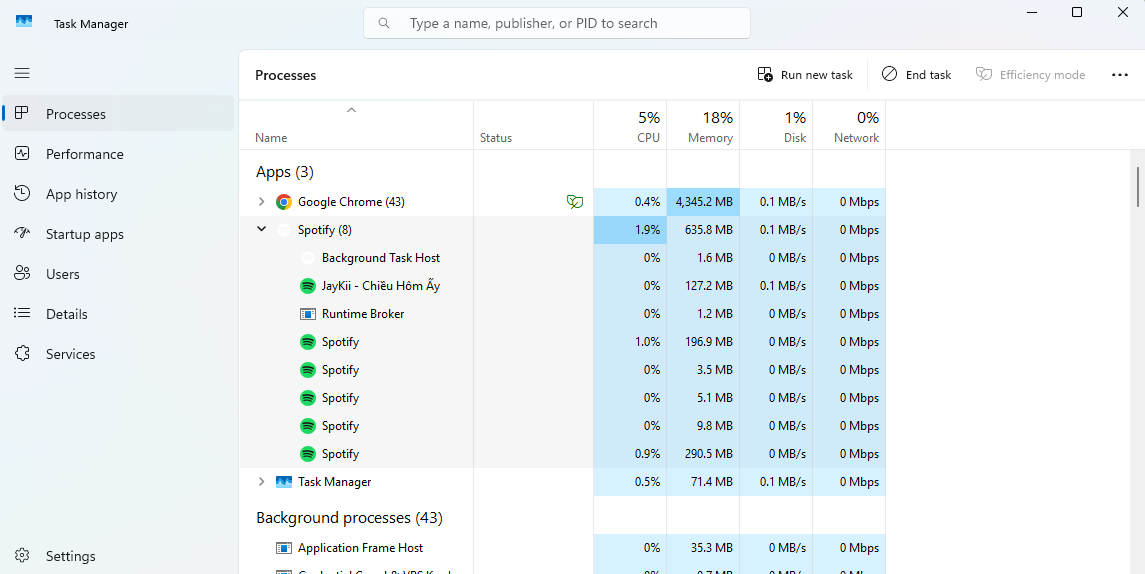Sort processes by Network column

pyautogui.click(x=849, y=125)
